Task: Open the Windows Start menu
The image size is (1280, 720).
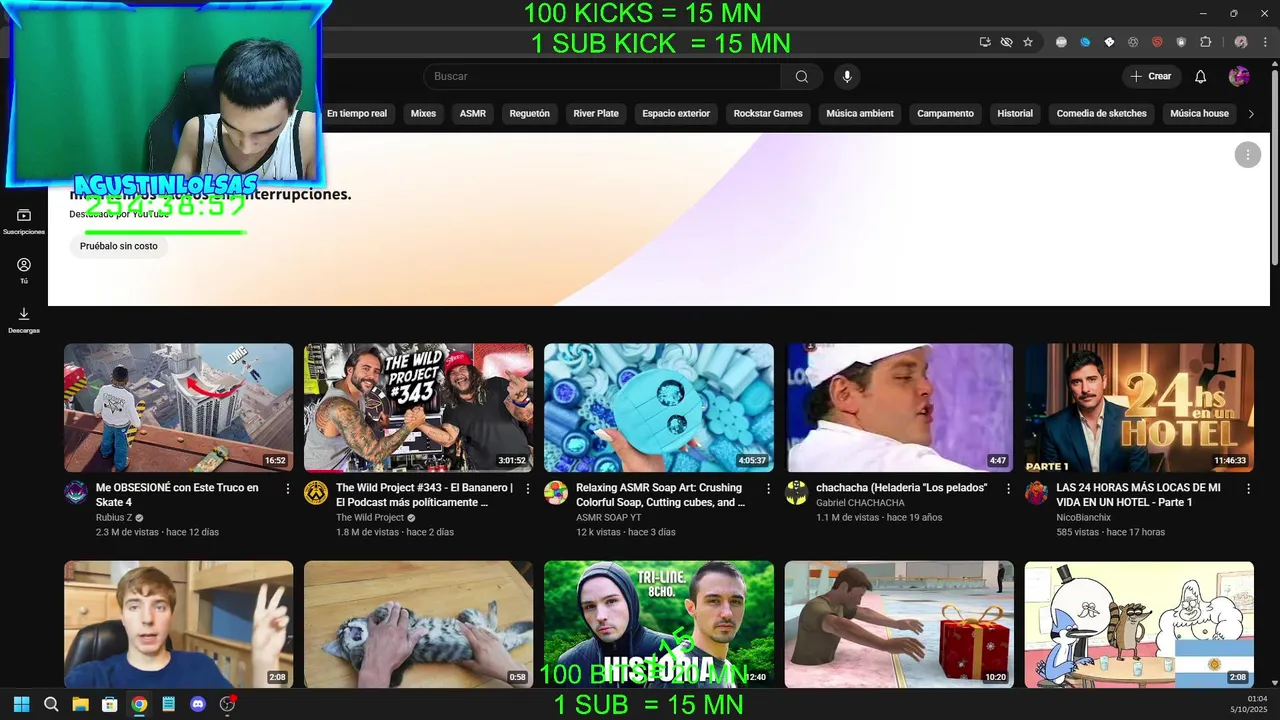Action: click(21, 704)
